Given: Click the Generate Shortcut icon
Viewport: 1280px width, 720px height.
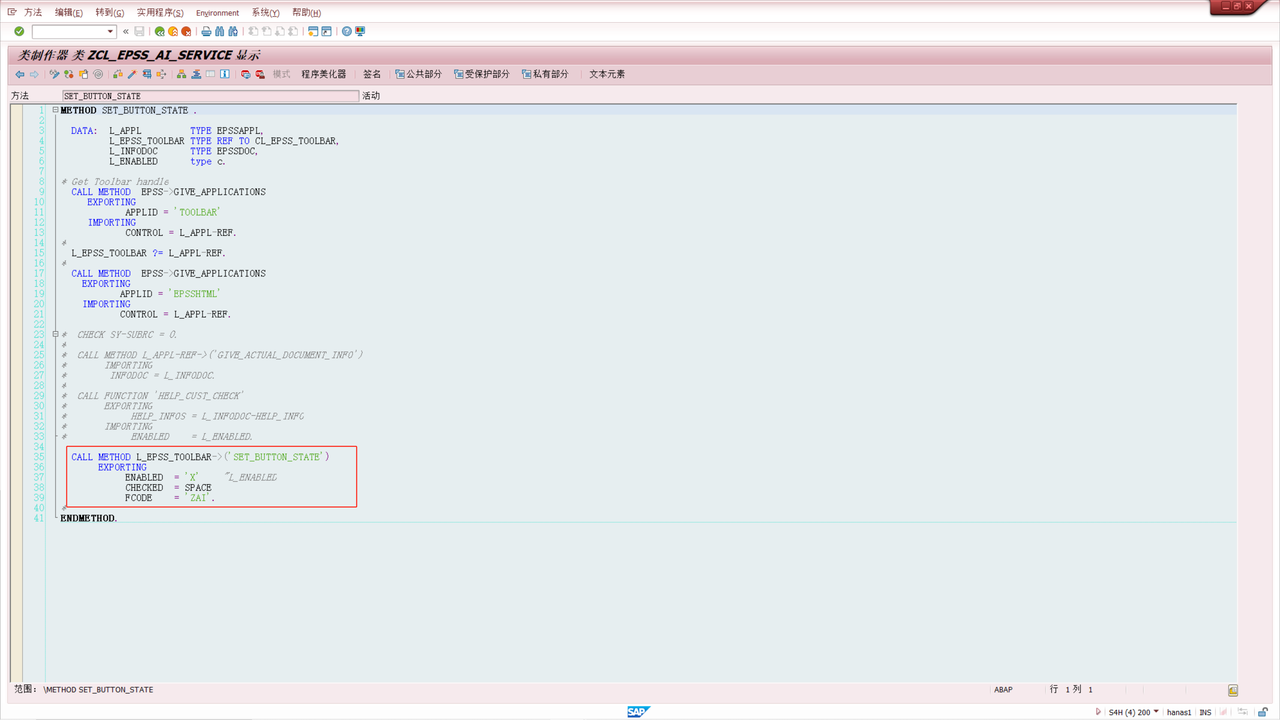Looking at the screenshot, I should coord(326,31).
